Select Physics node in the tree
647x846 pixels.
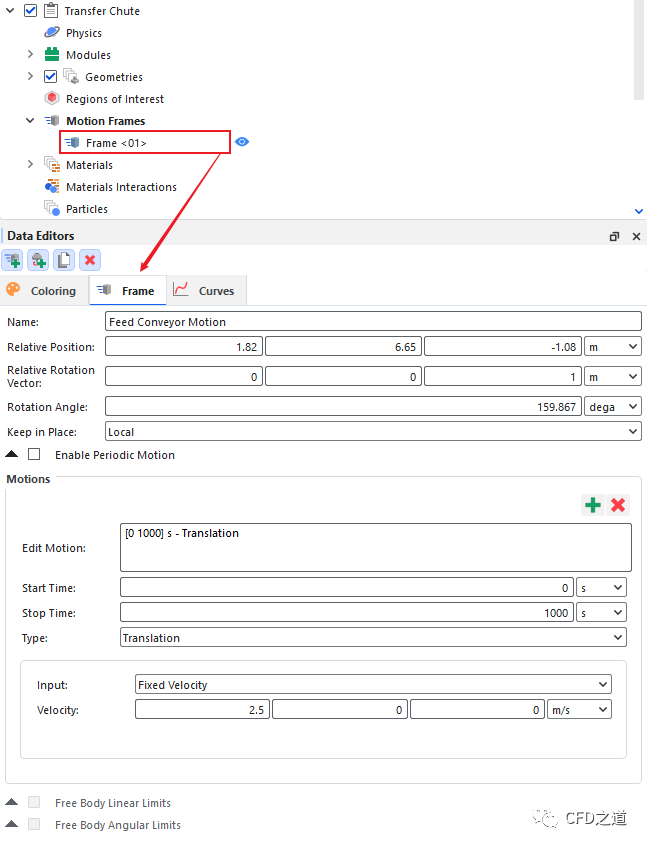coord(83,33)
